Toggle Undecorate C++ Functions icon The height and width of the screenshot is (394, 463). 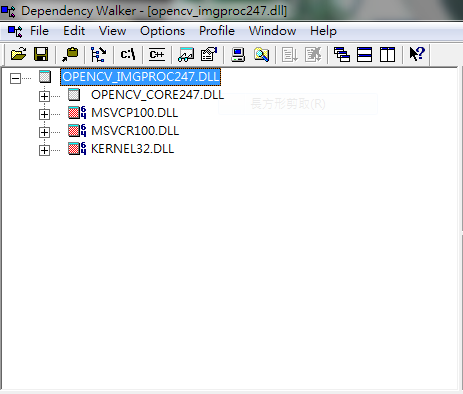157,54
